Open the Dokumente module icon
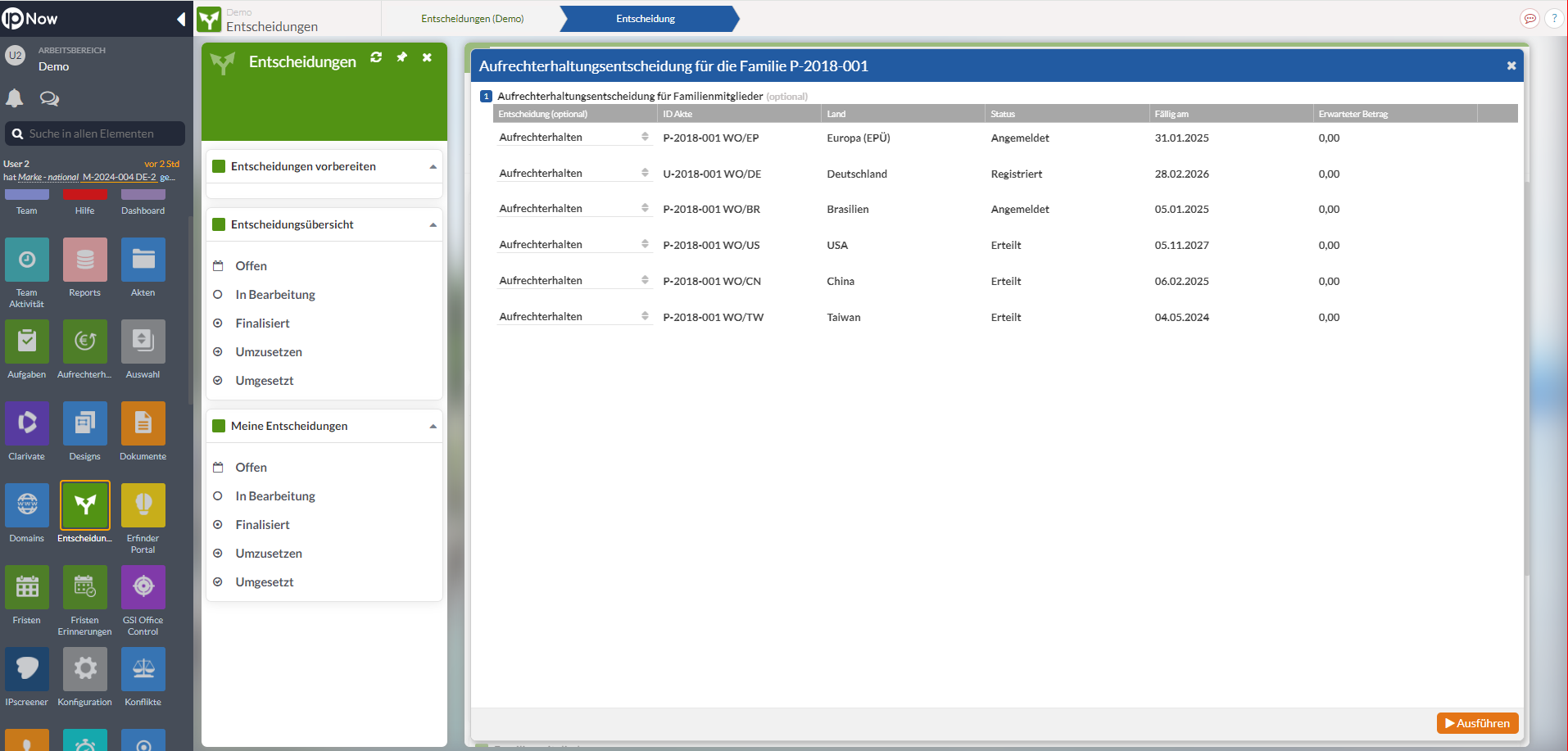The width and height of the screenshot is (1568, 751). click(x=143, y=424)
